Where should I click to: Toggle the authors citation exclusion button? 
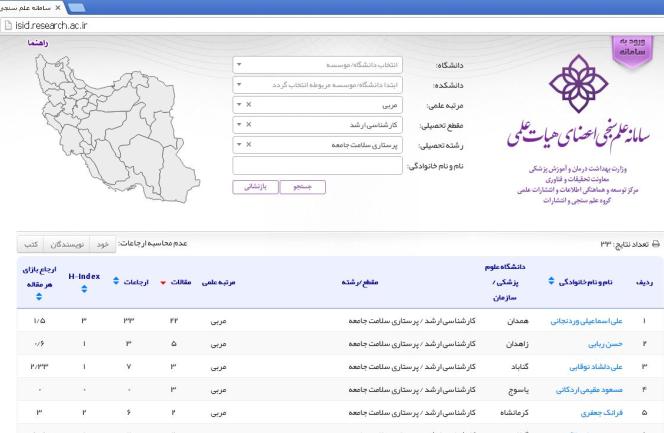click(x=67, y=244)
